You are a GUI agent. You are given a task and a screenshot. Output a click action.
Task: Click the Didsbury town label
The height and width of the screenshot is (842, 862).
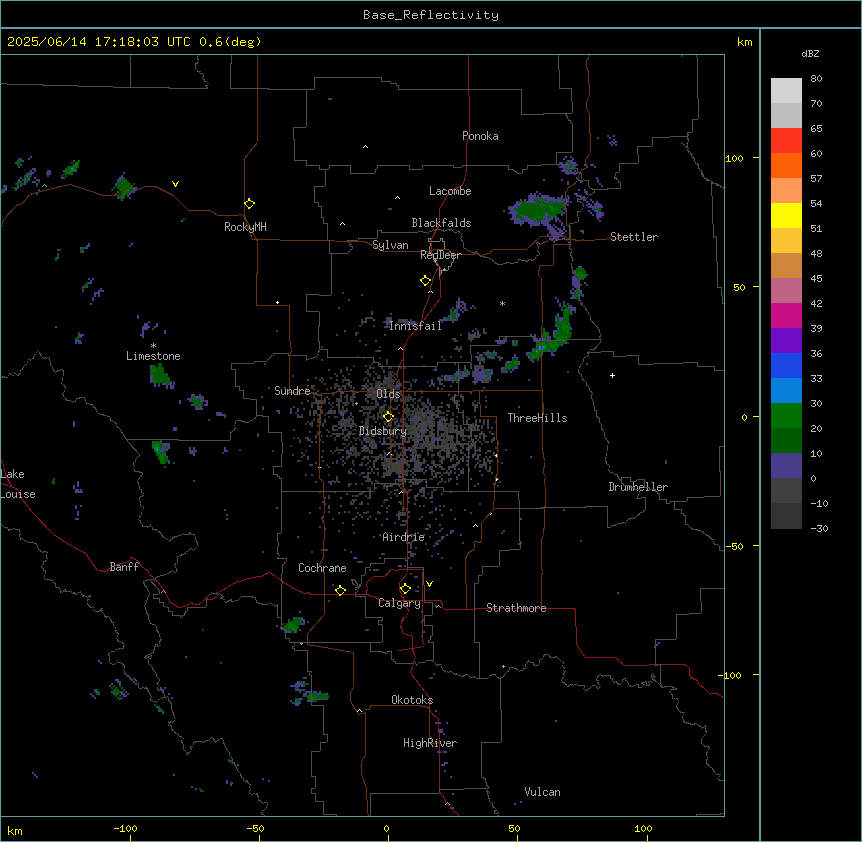[x=383, y=431]
